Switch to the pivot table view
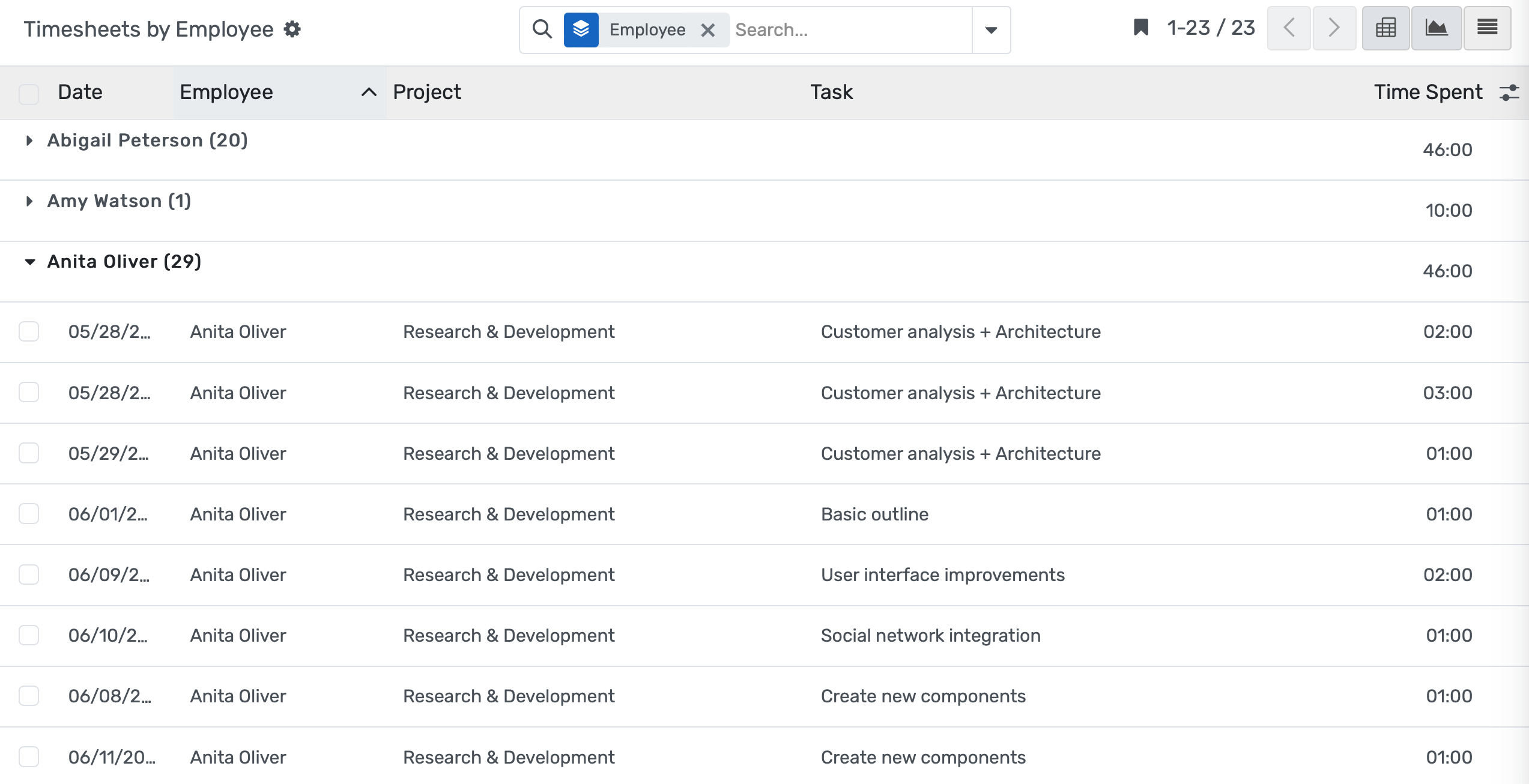Image resolution: width=1529 pixels, height=784 pixels. [1385, 28]
